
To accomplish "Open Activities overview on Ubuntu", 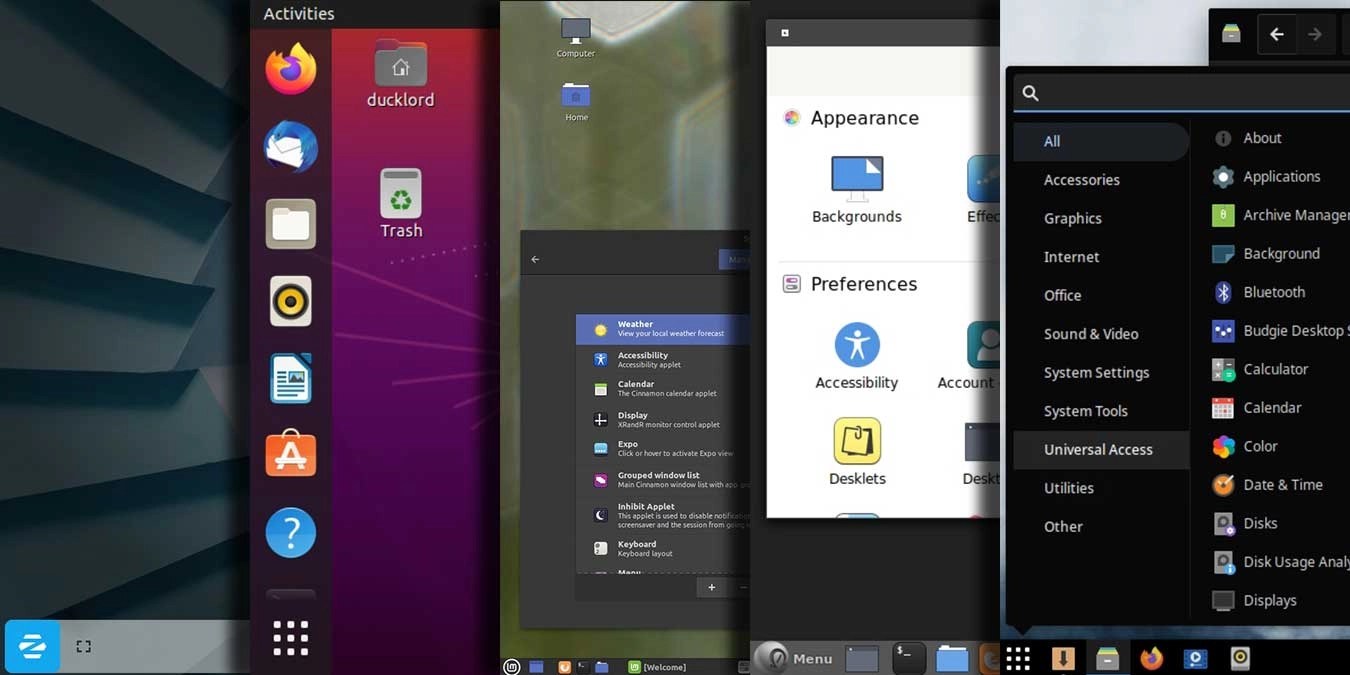I will (x=299, y=13).
